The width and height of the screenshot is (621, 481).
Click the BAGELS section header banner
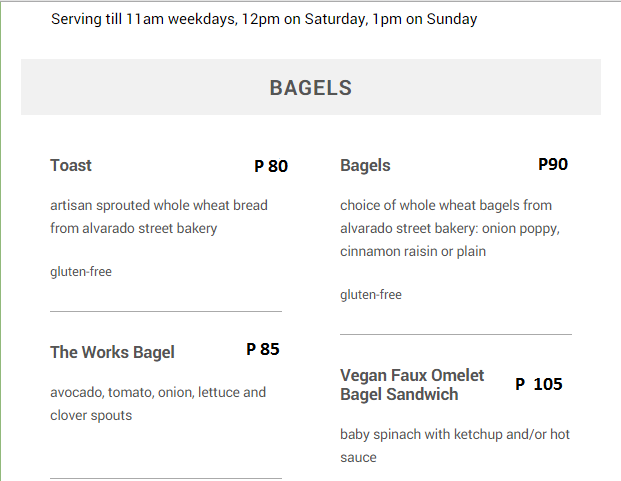pos(310,88)
